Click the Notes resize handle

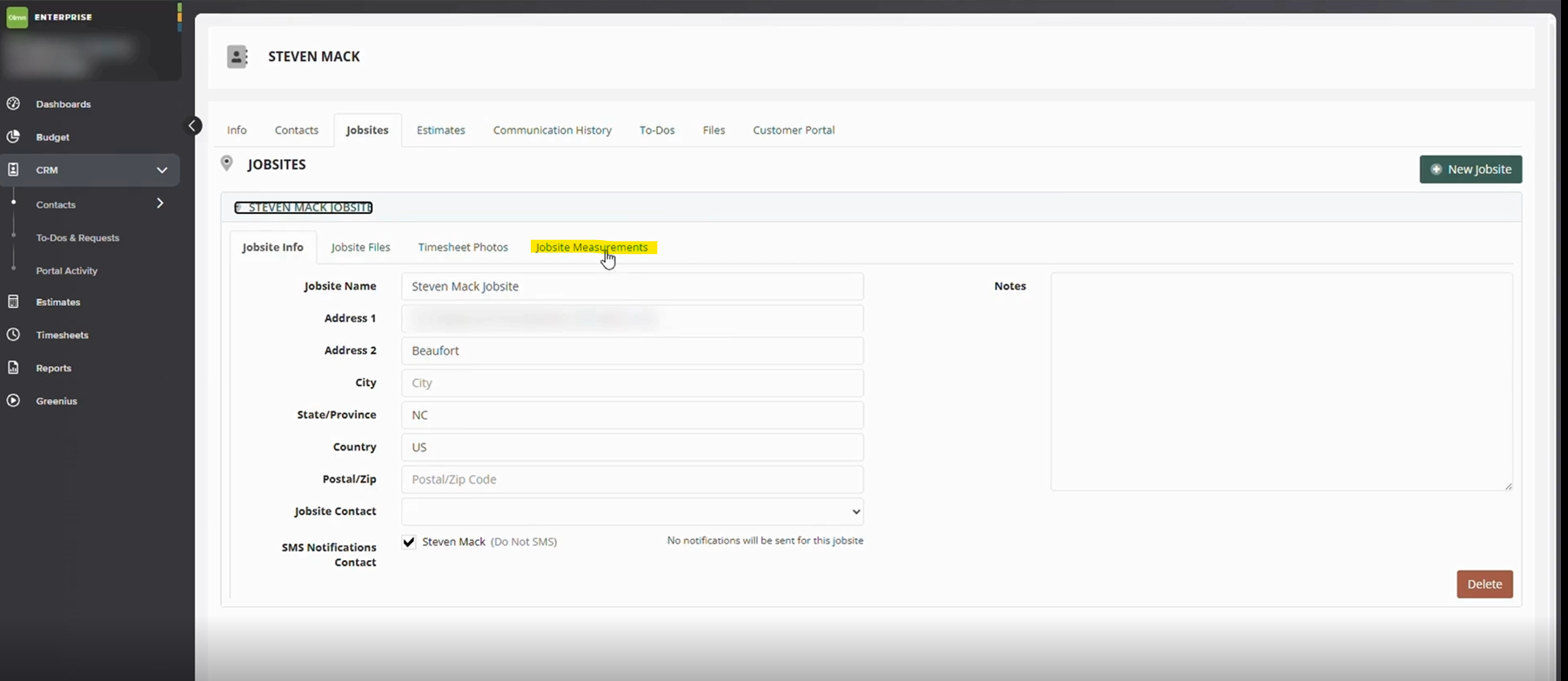[1508, 486]
